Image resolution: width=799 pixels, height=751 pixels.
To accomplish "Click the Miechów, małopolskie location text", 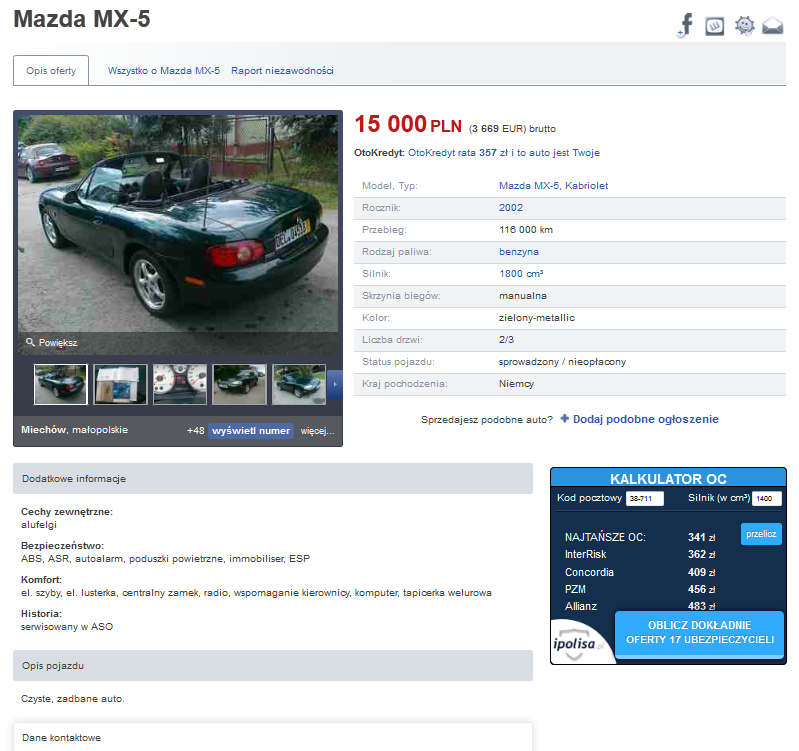I will (74, 430).
